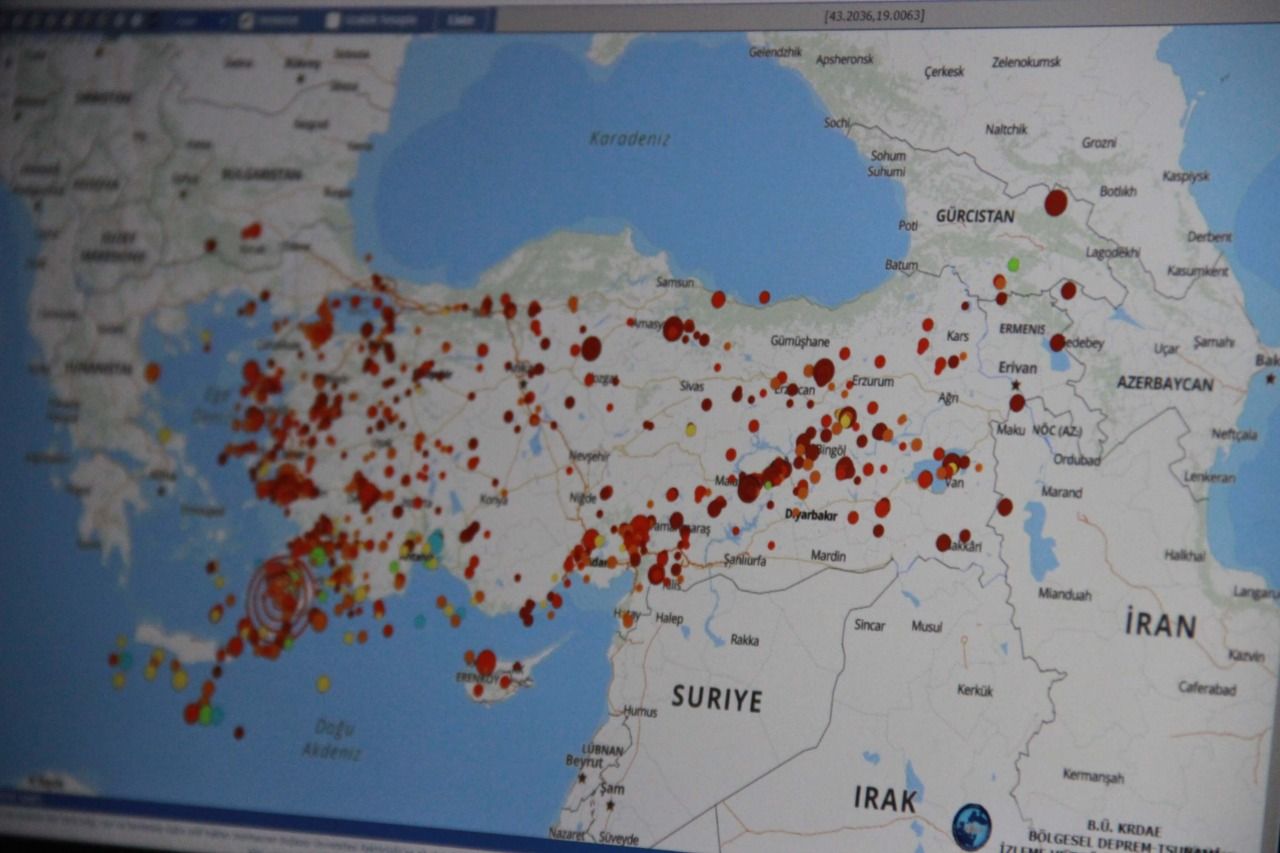Click the Lenkeran city label

click(1208, 478)
